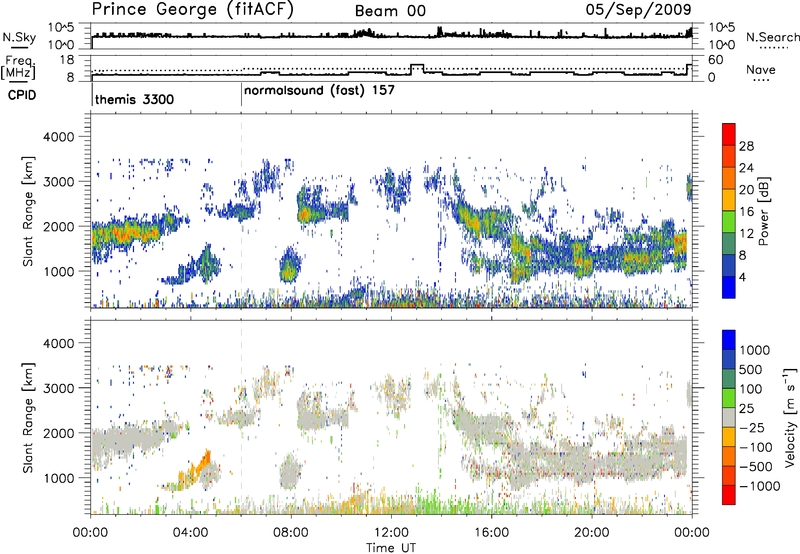Click the red -1000 m/s Velocity swatch

(x=729, y=495)
